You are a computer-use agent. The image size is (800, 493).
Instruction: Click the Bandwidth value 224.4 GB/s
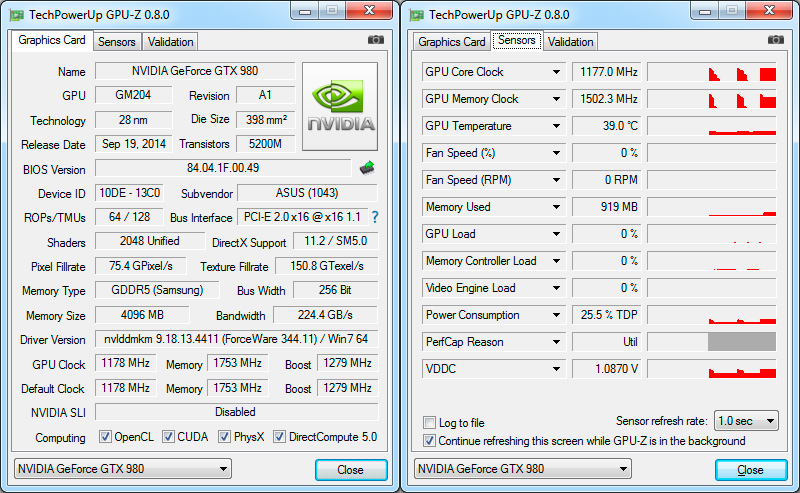326,315
